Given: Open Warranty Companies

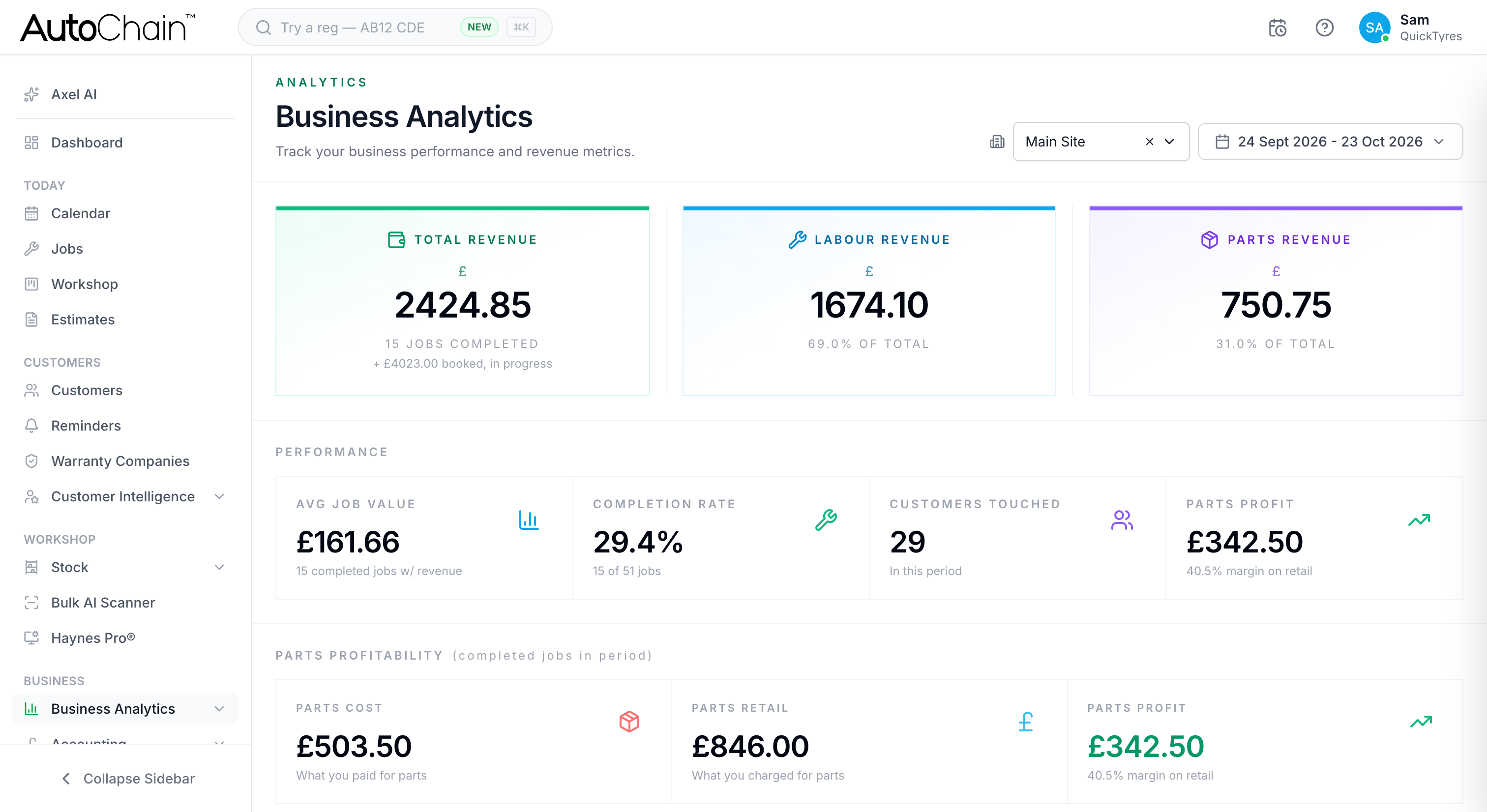Looking at the screenshot, I should [125, 461].
